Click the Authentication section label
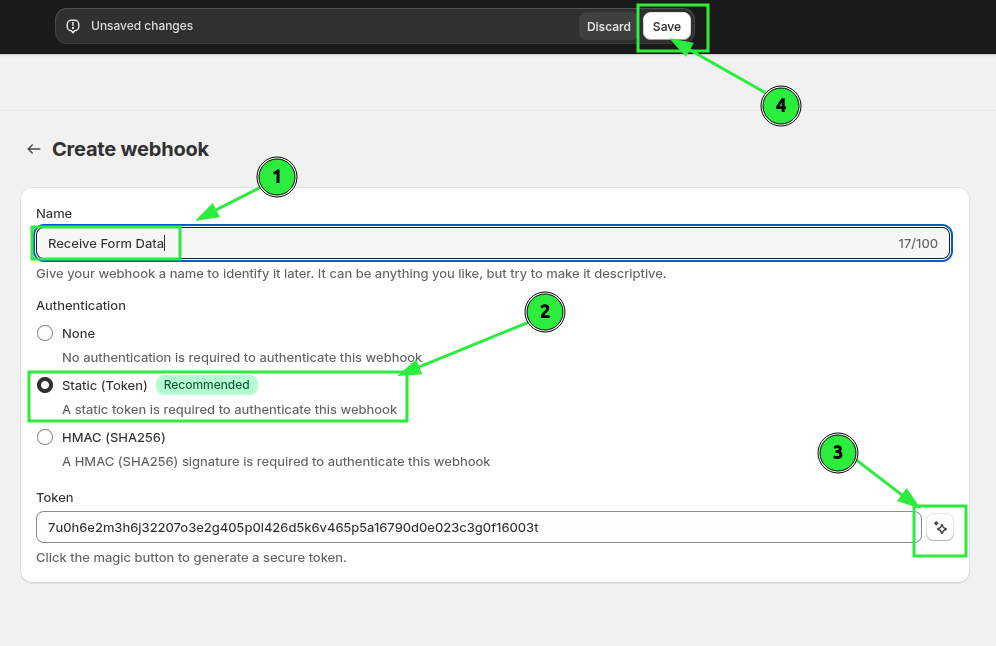Screen dimensions: 996x646 [81, 305]
